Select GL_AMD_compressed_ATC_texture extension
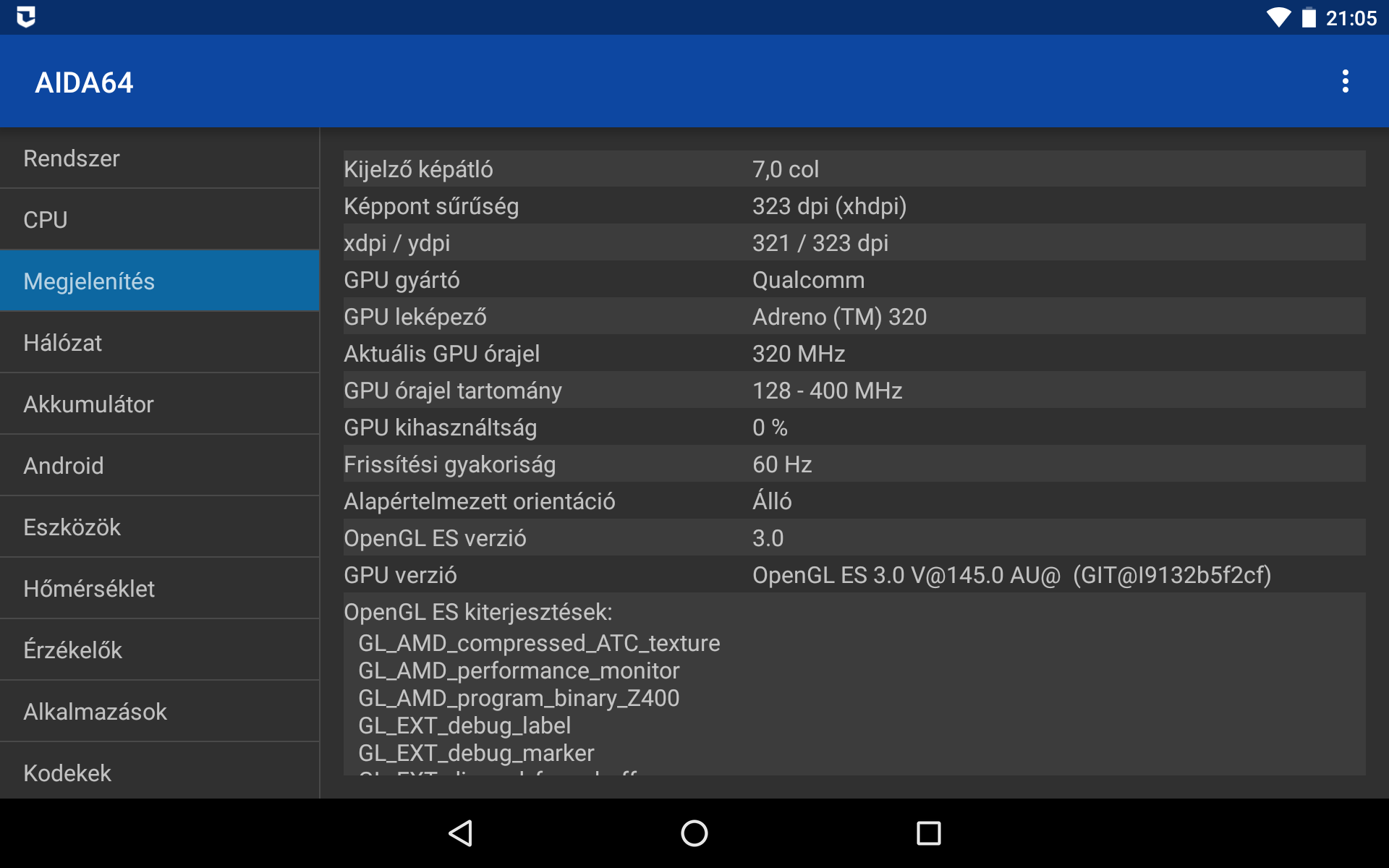Screen dimensions: 1389x868 (539, 643)
